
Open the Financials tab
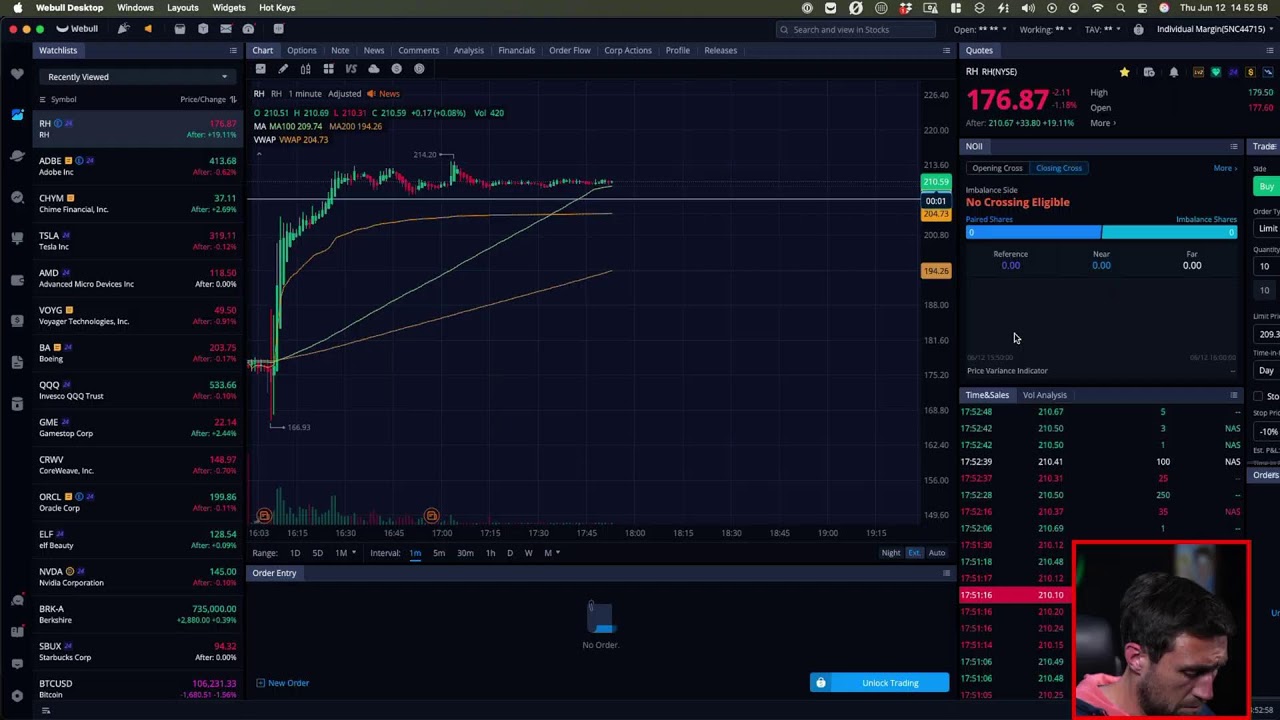click(x=516, y=50)
